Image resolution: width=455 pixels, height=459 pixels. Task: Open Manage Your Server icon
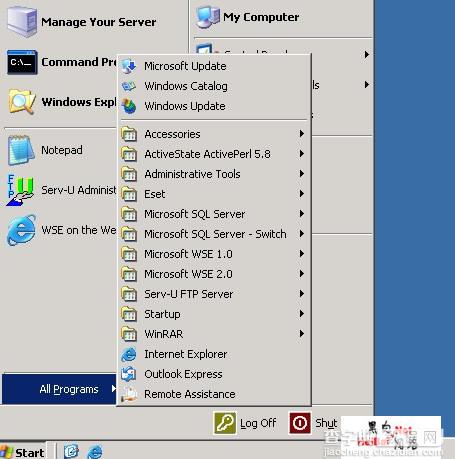pyautogui.click(x=21, y=22)
